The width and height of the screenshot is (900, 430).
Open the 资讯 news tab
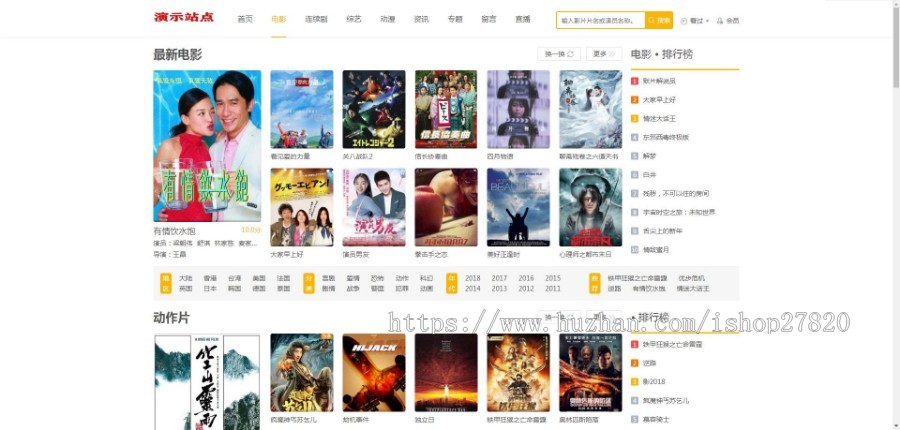click(x=421, y=19)
